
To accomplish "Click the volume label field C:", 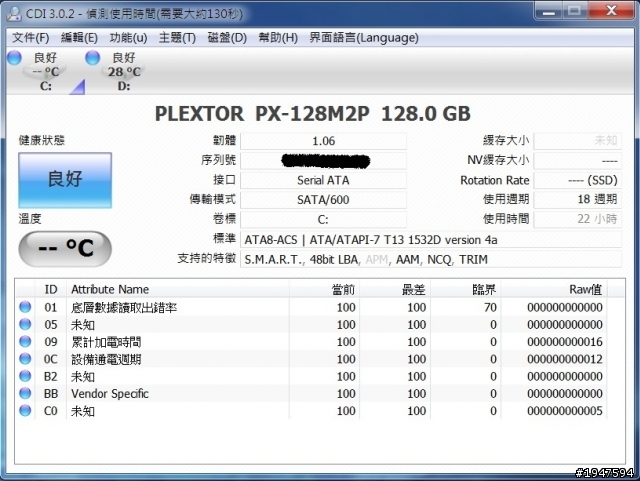I will point(324,220).
